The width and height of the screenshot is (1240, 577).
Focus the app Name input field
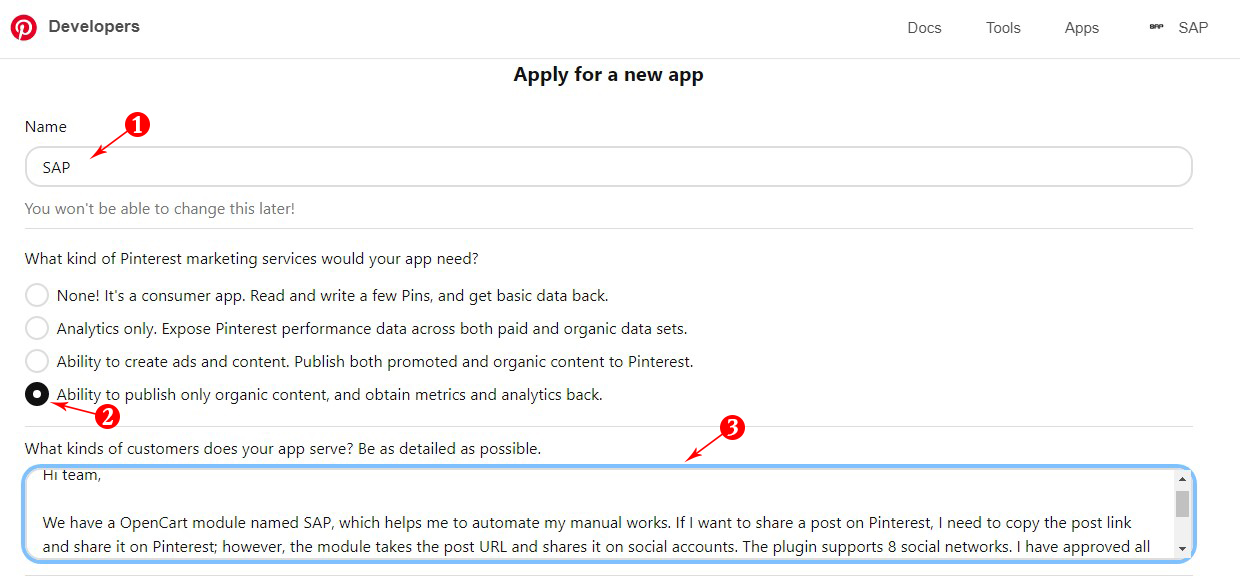pyautogui.click(x=609, y=167)
